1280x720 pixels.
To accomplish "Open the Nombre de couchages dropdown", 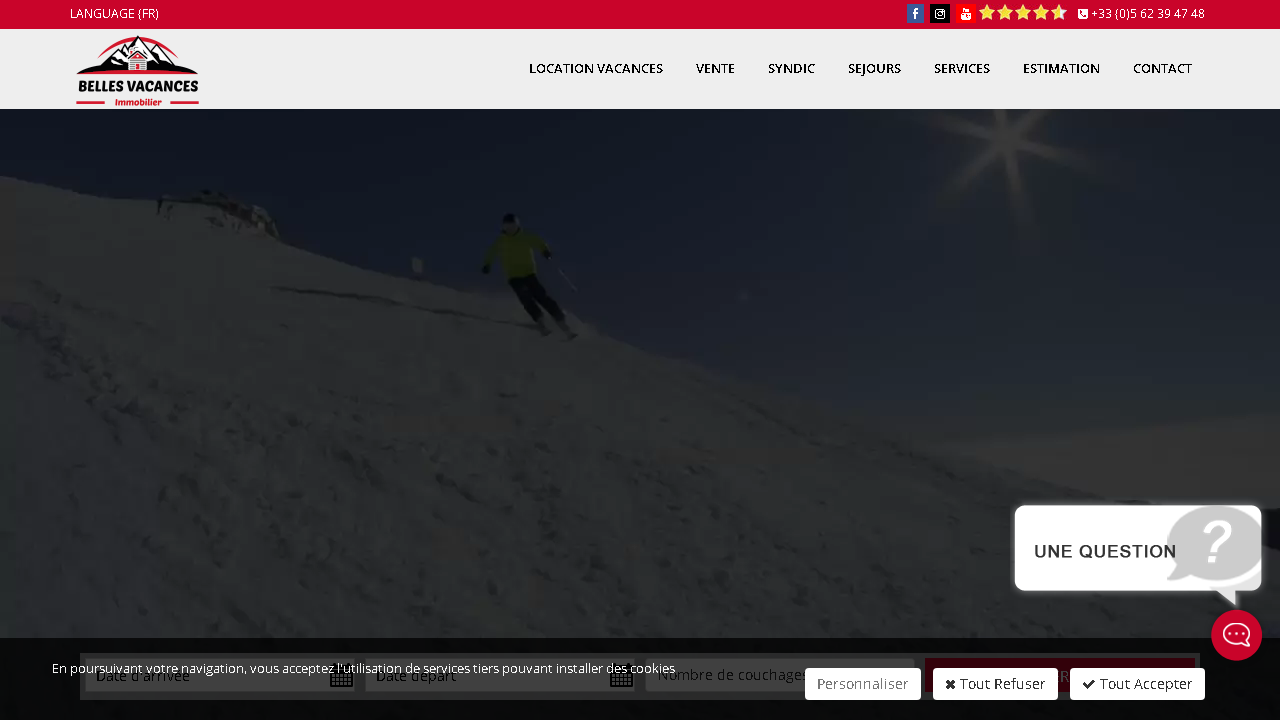I will (x=780, y=675).
